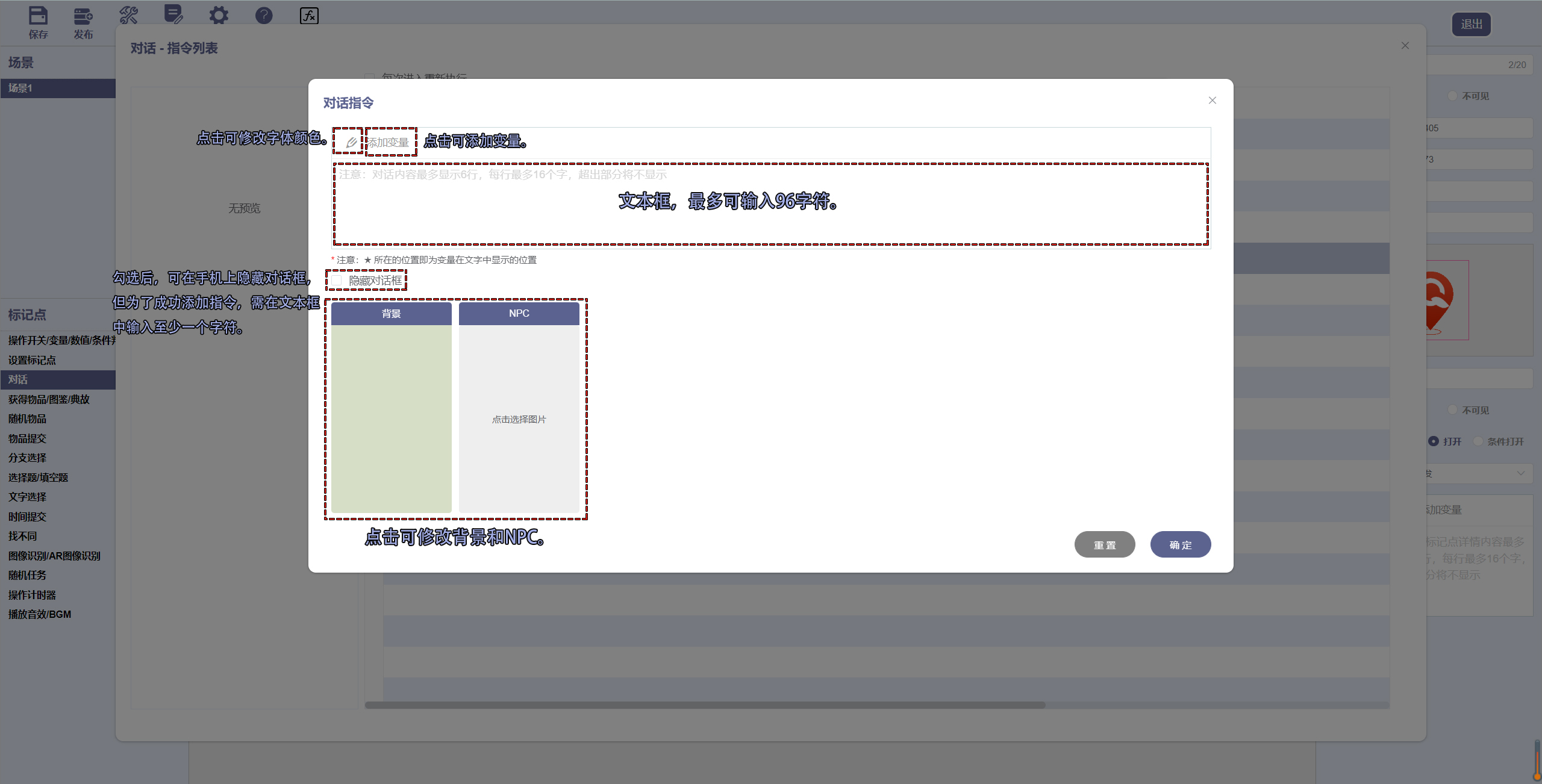Click the help question mark icon
Image resolution: width=1542 pixels, height=784 pixels.
tap(264, 15)
